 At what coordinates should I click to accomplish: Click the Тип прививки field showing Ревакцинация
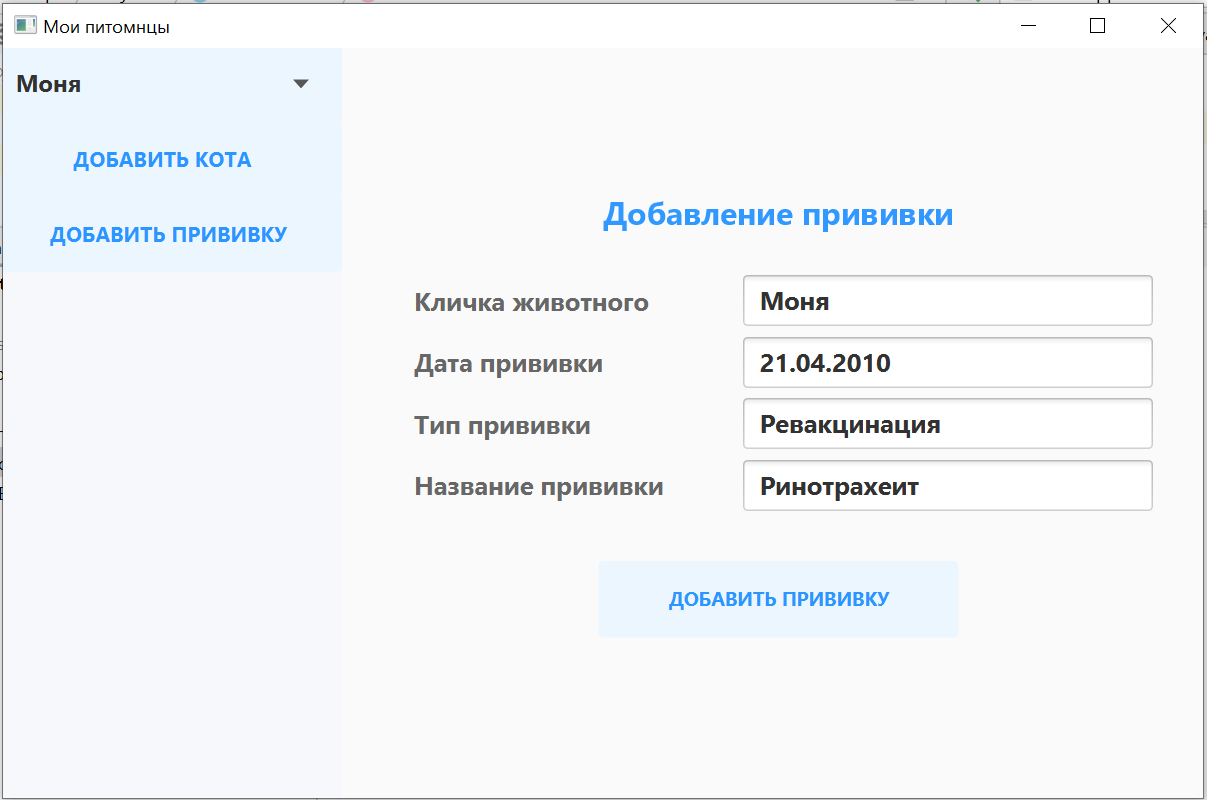(x=947, y=423)
